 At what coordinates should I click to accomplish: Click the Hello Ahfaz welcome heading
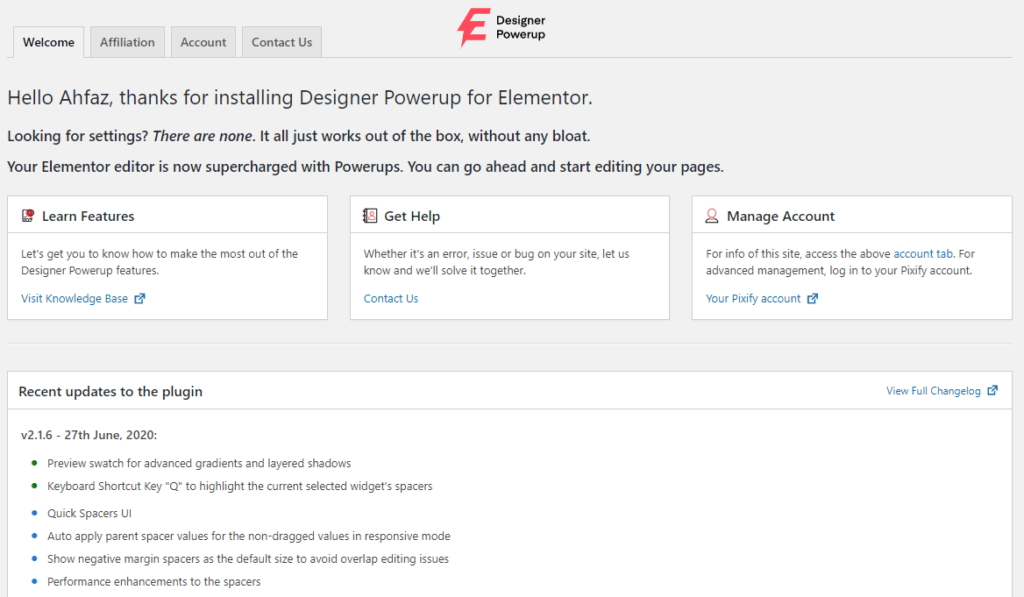point(300,97)
